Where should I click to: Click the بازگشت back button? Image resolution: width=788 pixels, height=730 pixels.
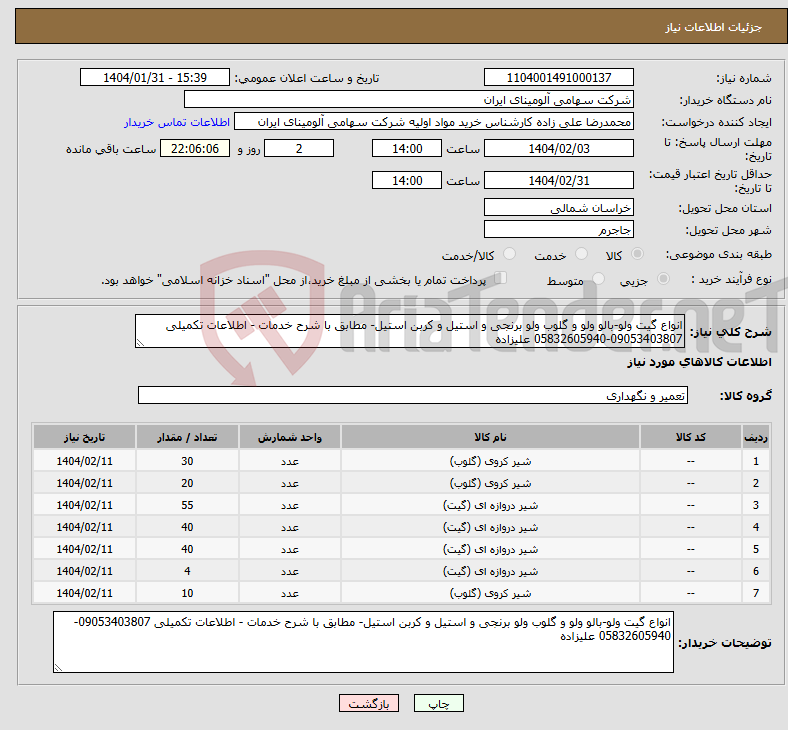click(369, 703)
